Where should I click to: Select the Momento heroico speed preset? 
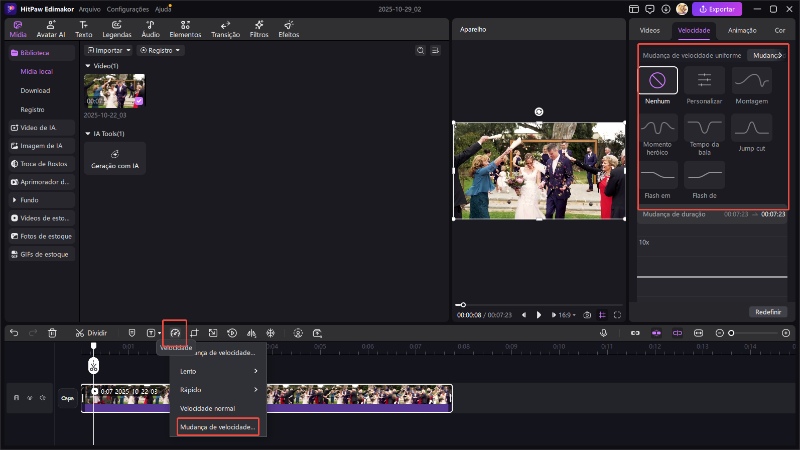tap(658, 128)
